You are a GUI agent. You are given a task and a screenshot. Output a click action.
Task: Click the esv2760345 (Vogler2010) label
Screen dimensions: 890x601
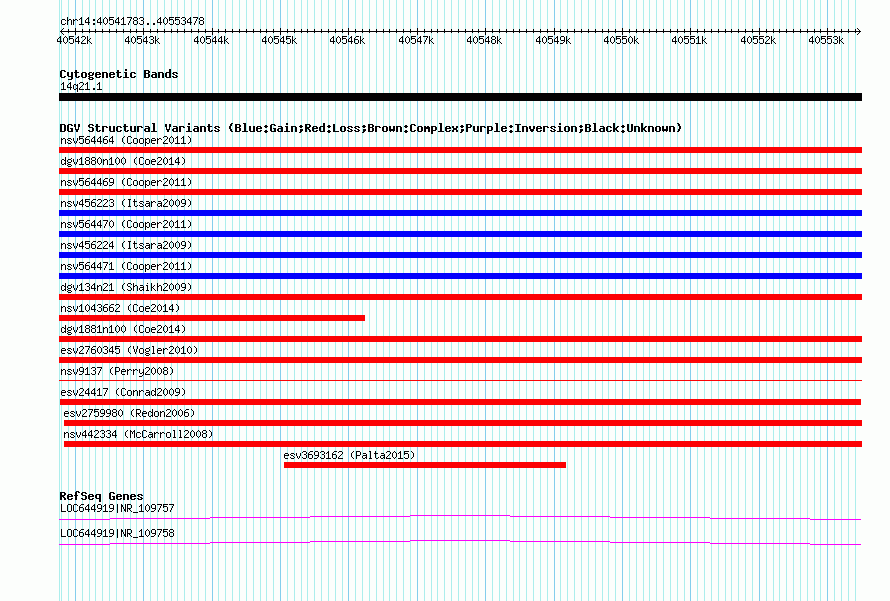pos(129,350)
